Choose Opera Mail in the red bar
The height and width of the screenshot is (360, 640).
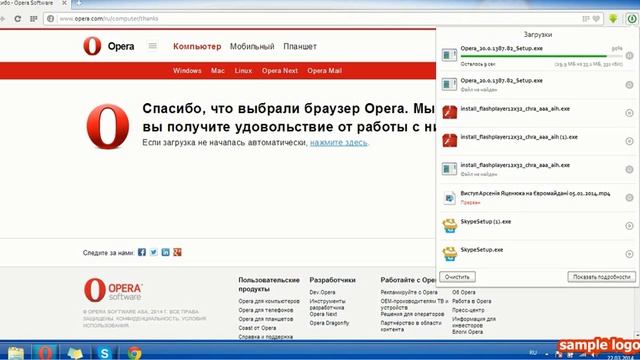coord(324,71)
